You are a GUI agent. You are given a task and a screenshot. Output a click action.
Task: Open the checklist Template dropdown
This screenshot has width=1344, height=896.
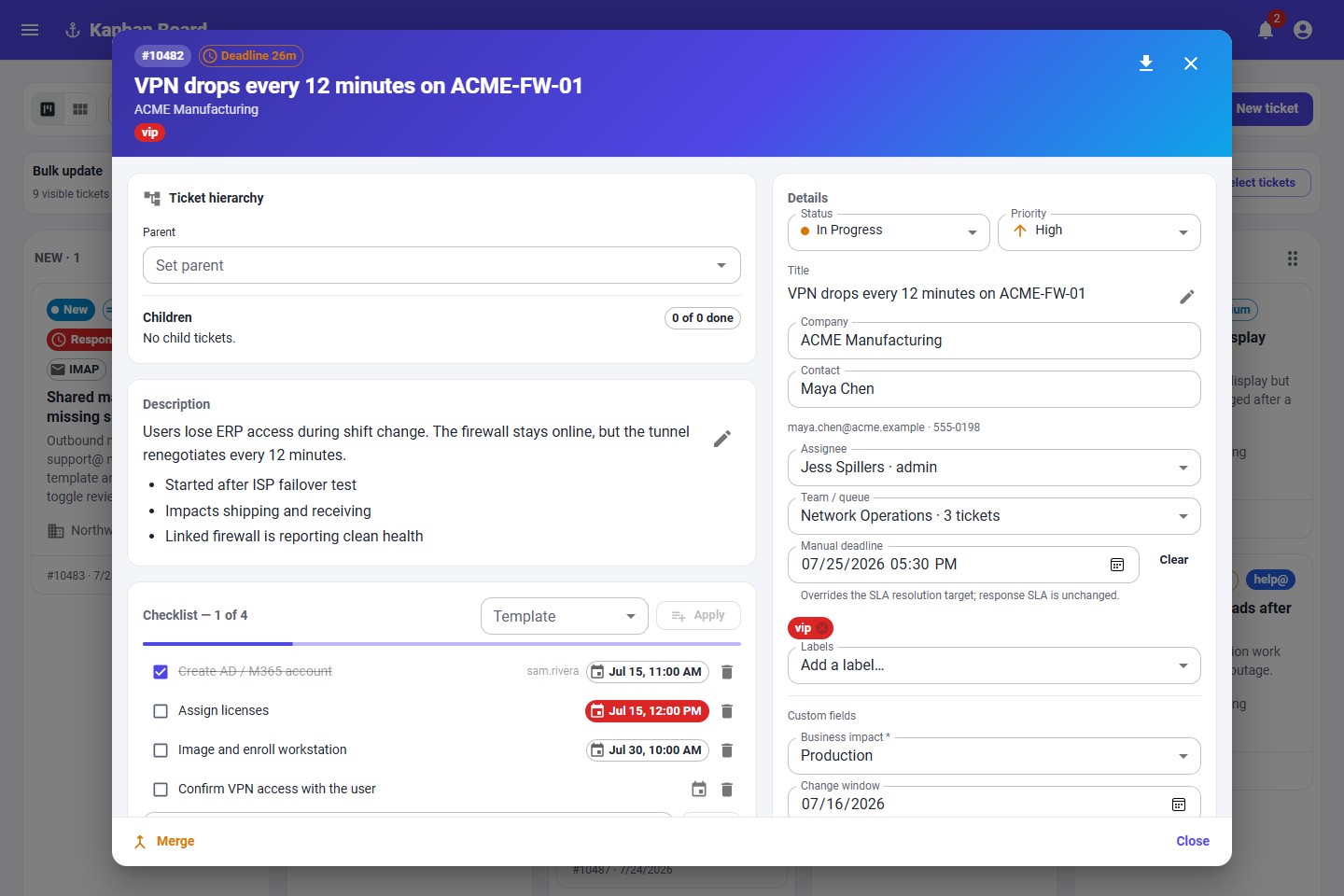[x=565, y=616]
